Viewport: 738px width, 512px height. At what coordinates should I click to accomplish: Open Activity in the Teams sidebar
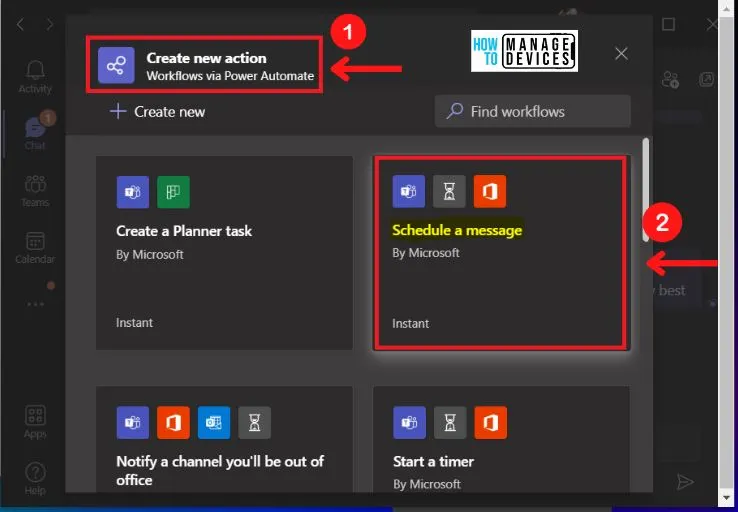pos(35,76)
